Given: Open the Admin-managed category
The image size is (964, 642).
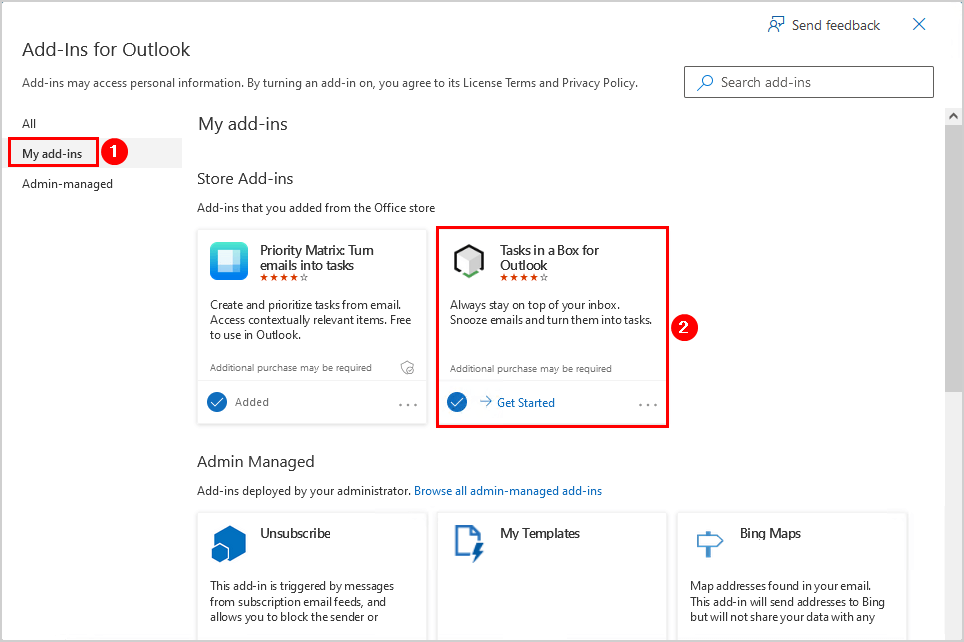Looking at the screenshot, I should pos(67,184).
